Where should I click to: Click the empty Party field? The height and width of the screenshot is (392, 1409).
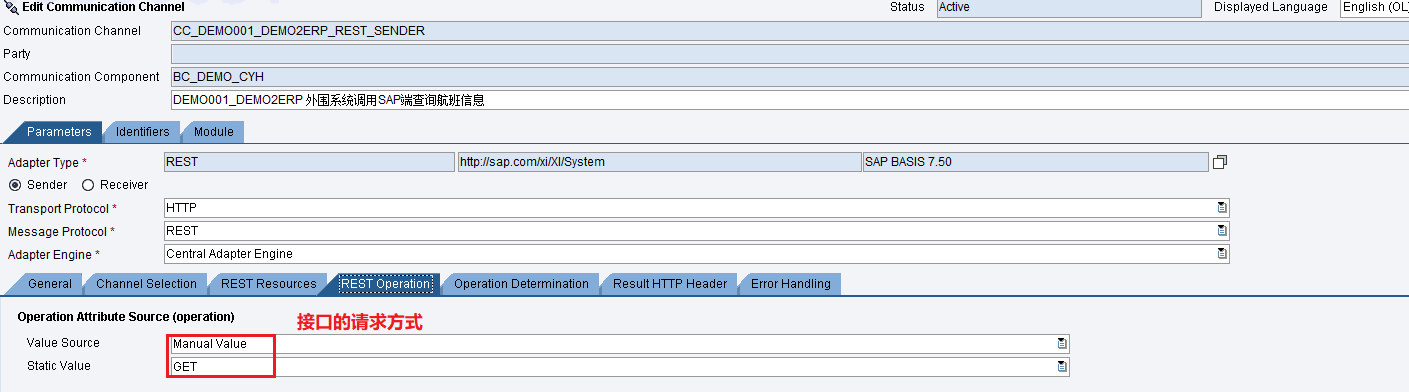[x=790, y=54]
